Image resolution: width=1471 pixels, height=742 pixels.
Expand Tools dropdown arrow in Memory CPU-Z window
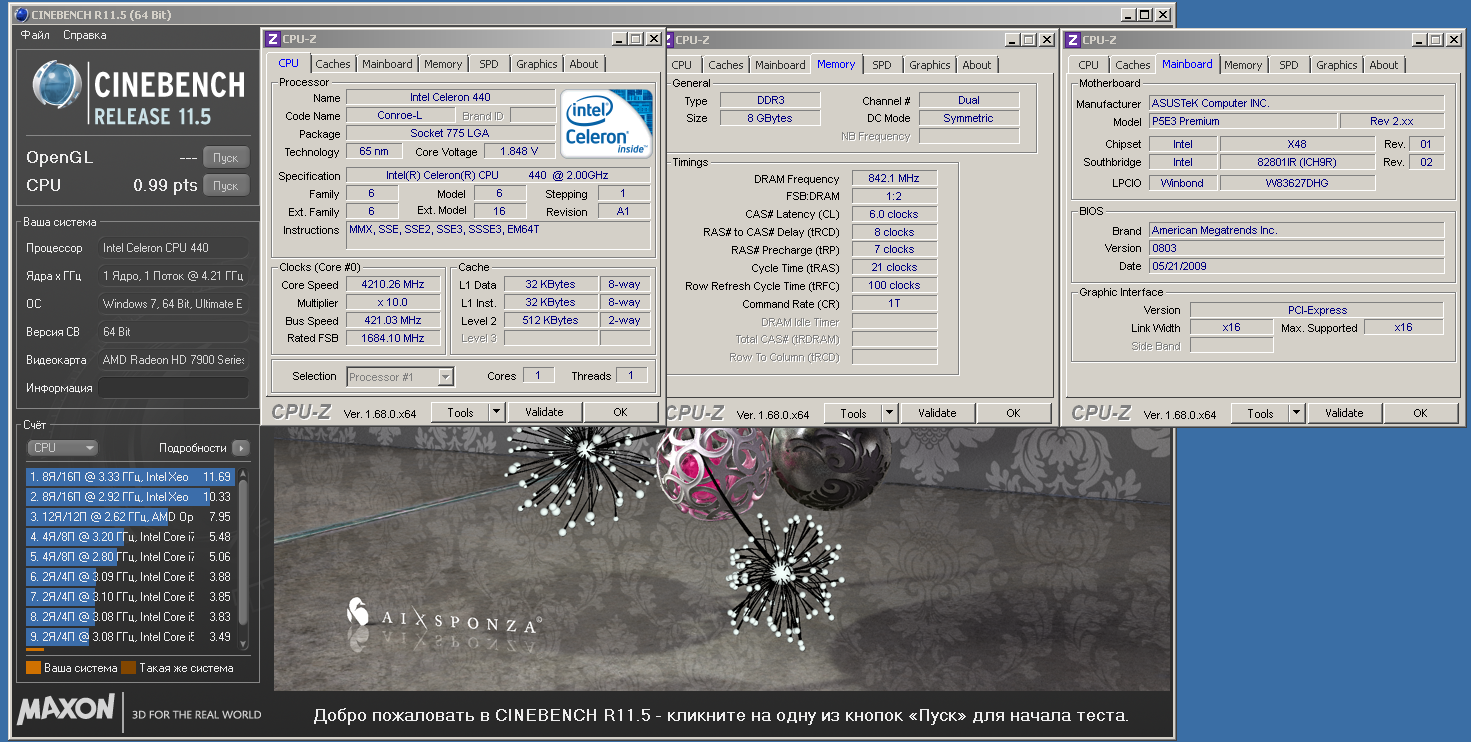889,413
